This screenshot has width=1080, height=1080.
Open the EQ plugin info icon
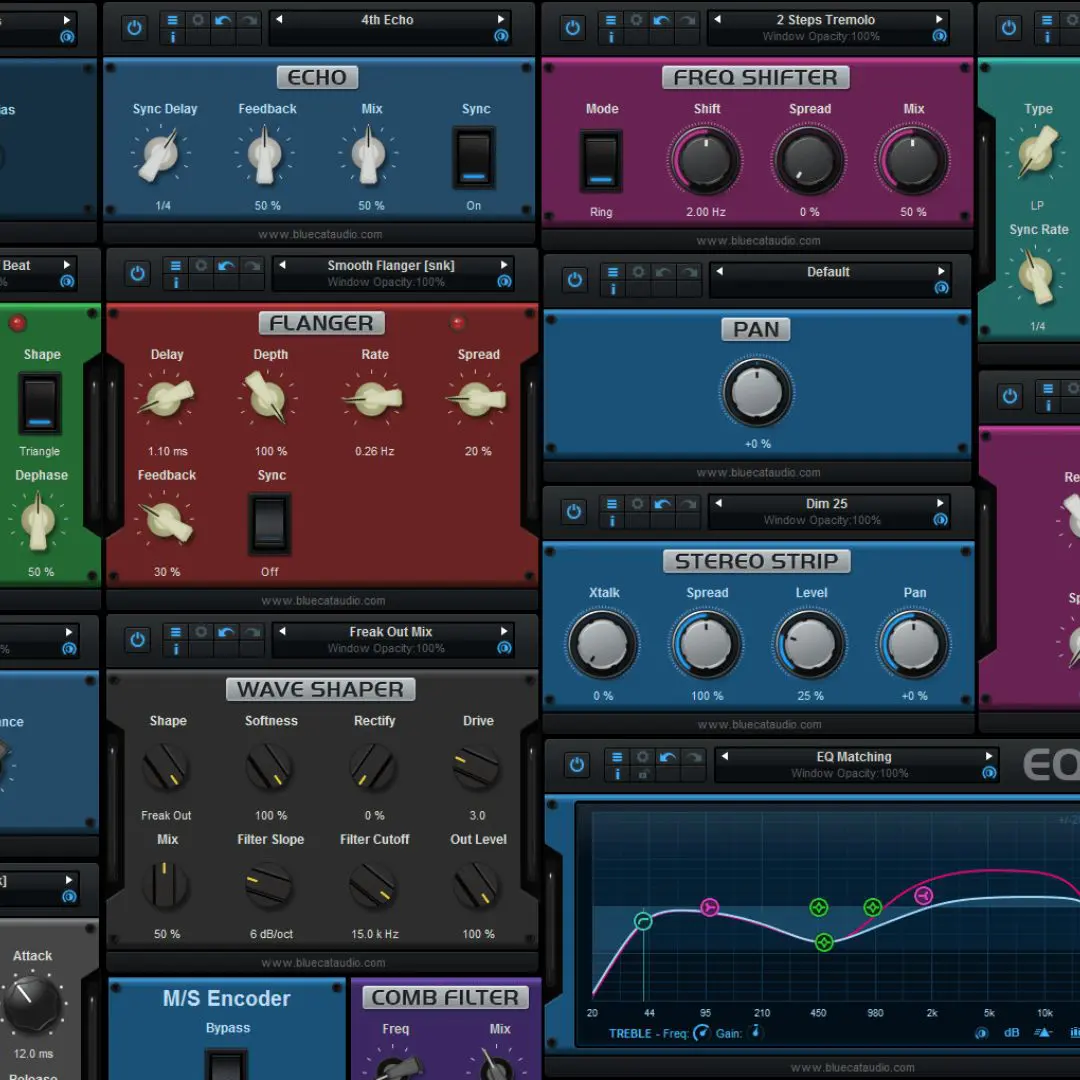click(617, 775)
